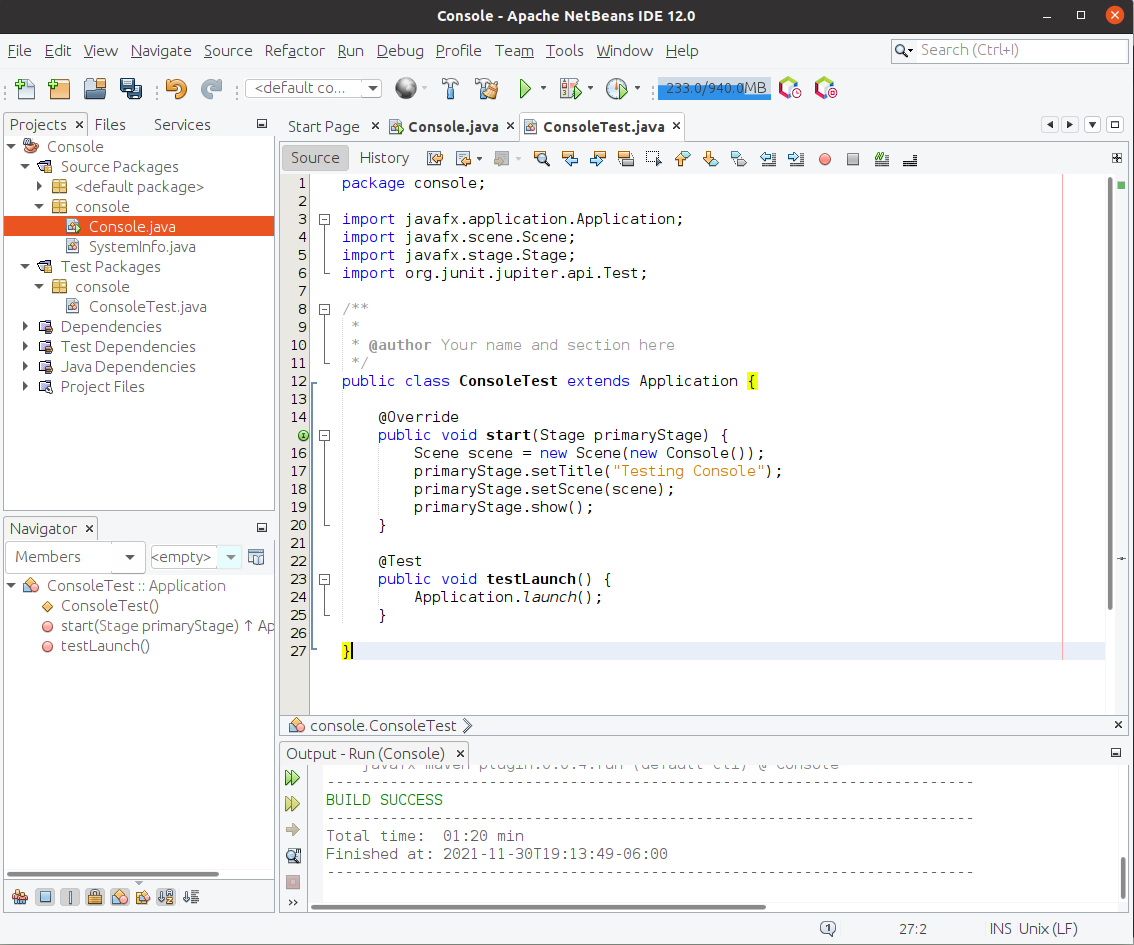Toggle Sort by Name in Navigator
Screen dimensions: 1134x945
(x=166, y=897)
